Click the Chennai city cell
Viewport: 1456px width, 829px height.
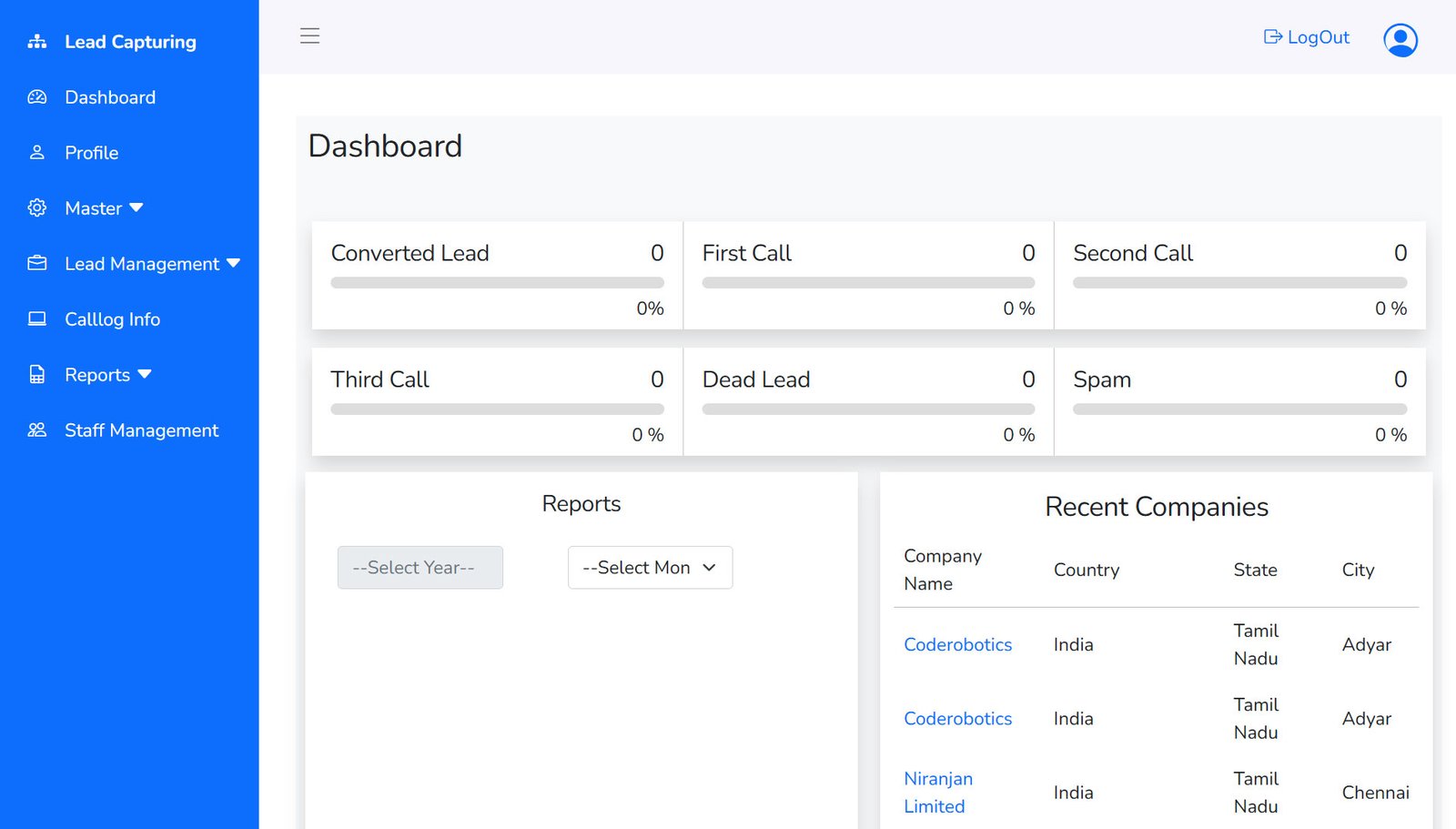pos(1376,793)
